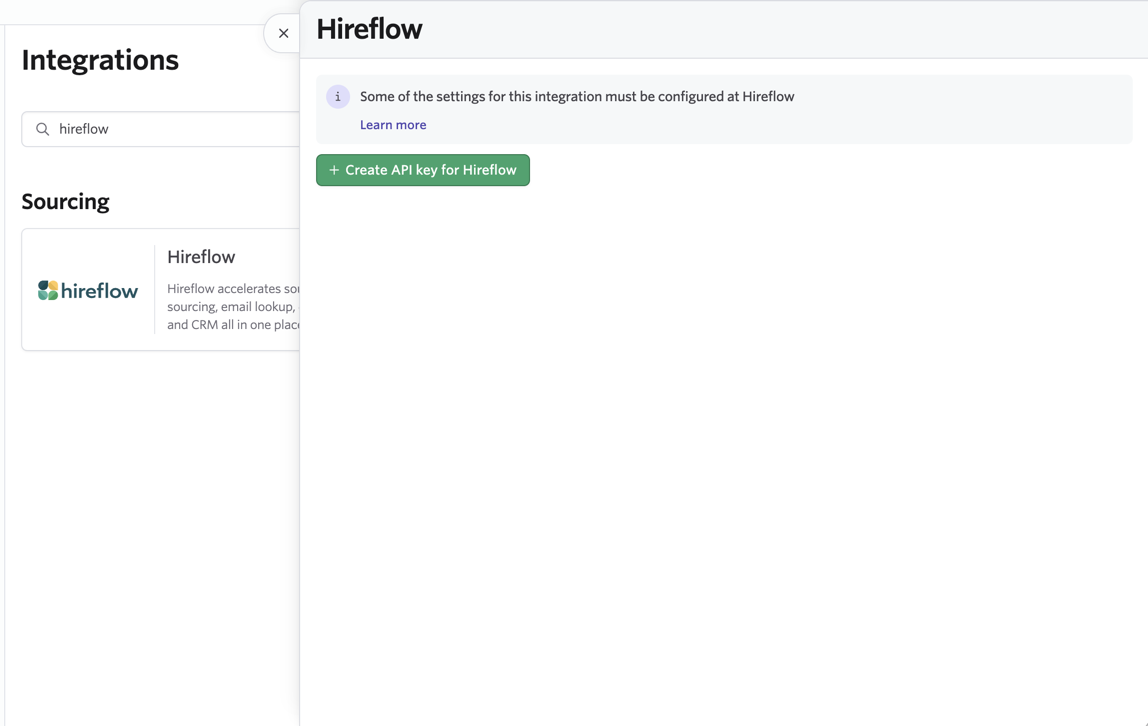Select the Hireflow card description text
Image resolution: width=1148 pixels, height=726 pixels.
[x=233, y=307]
